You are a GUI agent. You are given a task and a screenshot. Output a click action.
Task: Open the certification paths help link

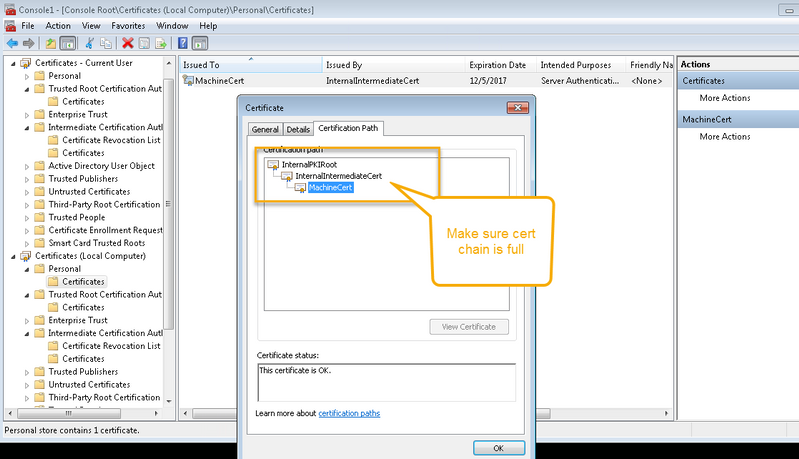[349, 413]
